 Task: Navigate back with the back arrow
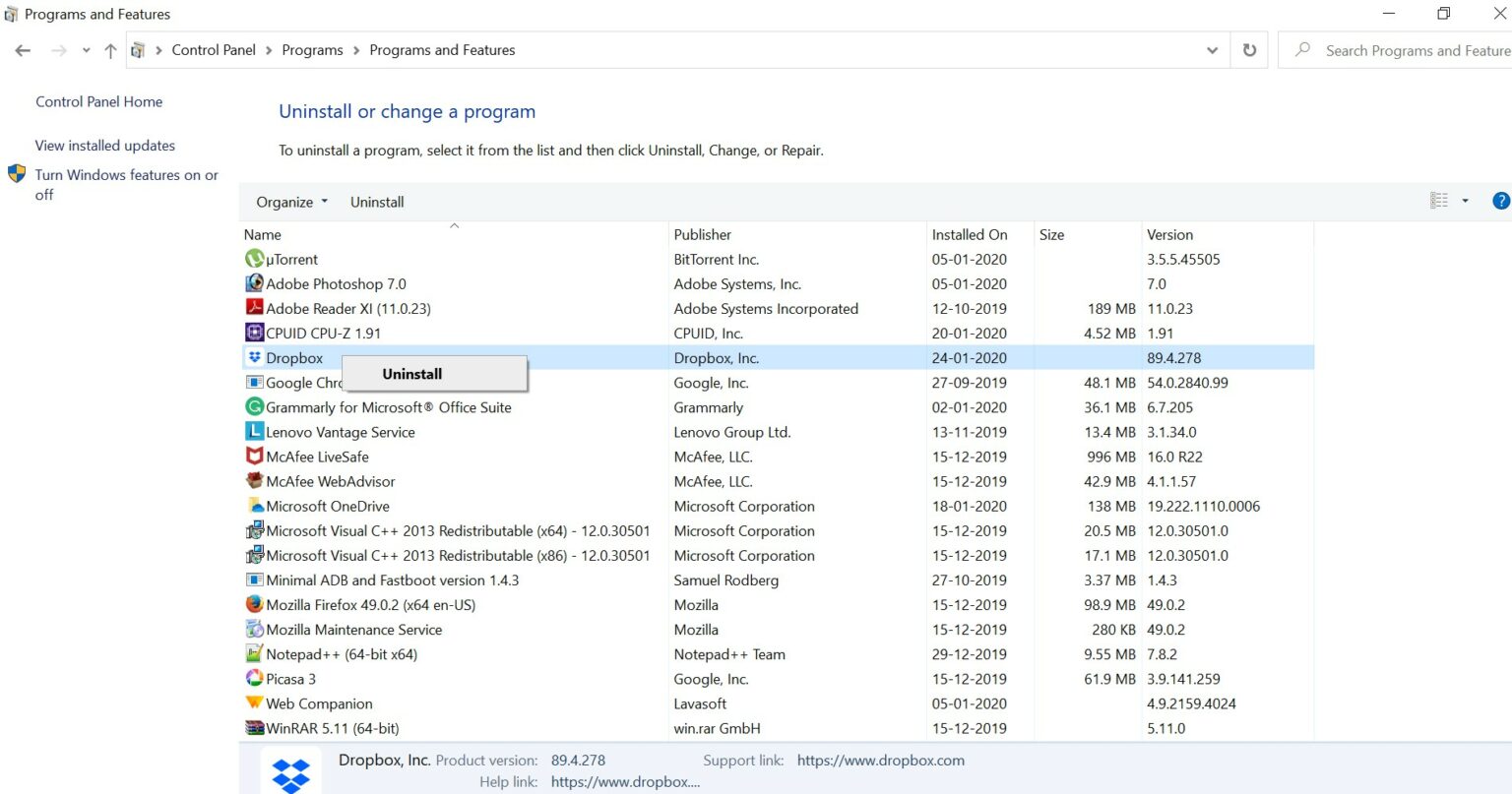tap(23, 50)
